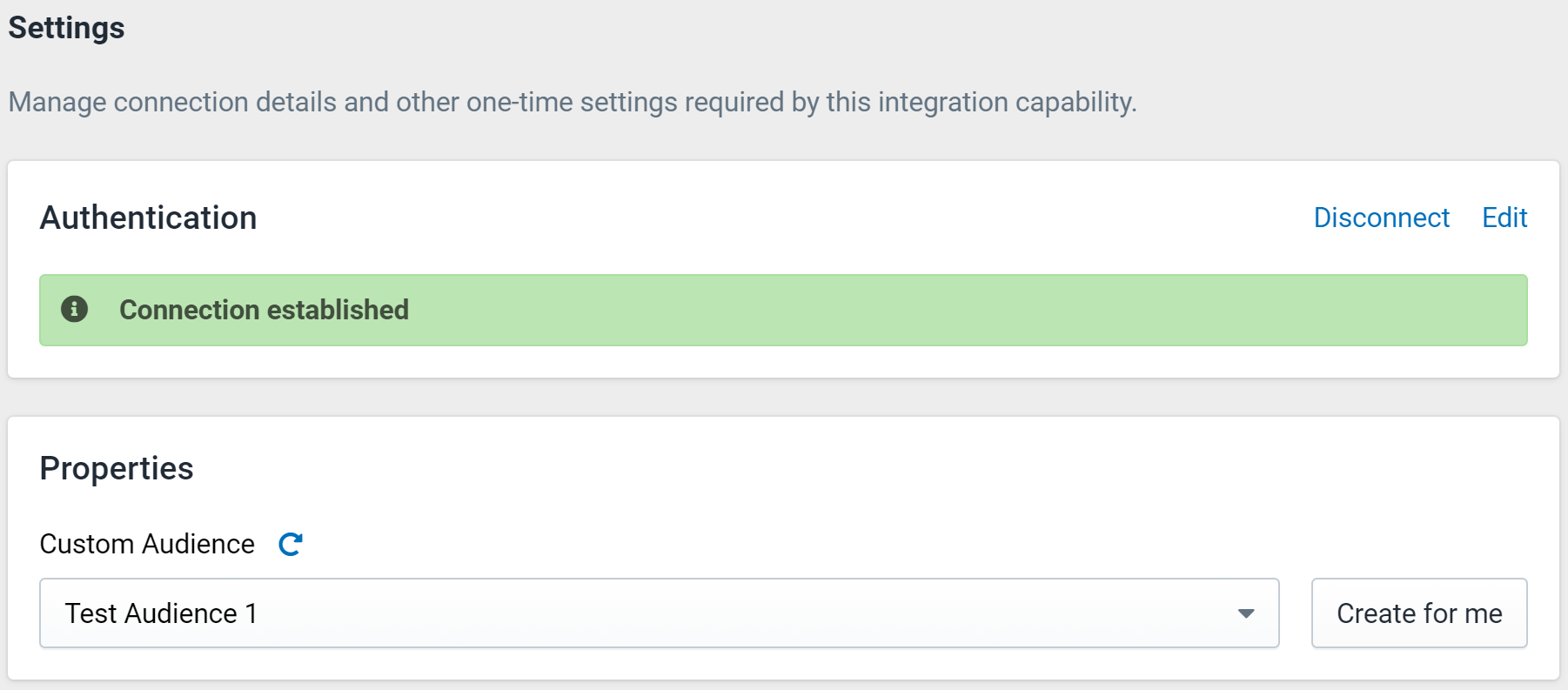Expand audience choices via the caret
Image resolution: width=1568 pixels, height=690 pixels.
(x=1246, y=613)
